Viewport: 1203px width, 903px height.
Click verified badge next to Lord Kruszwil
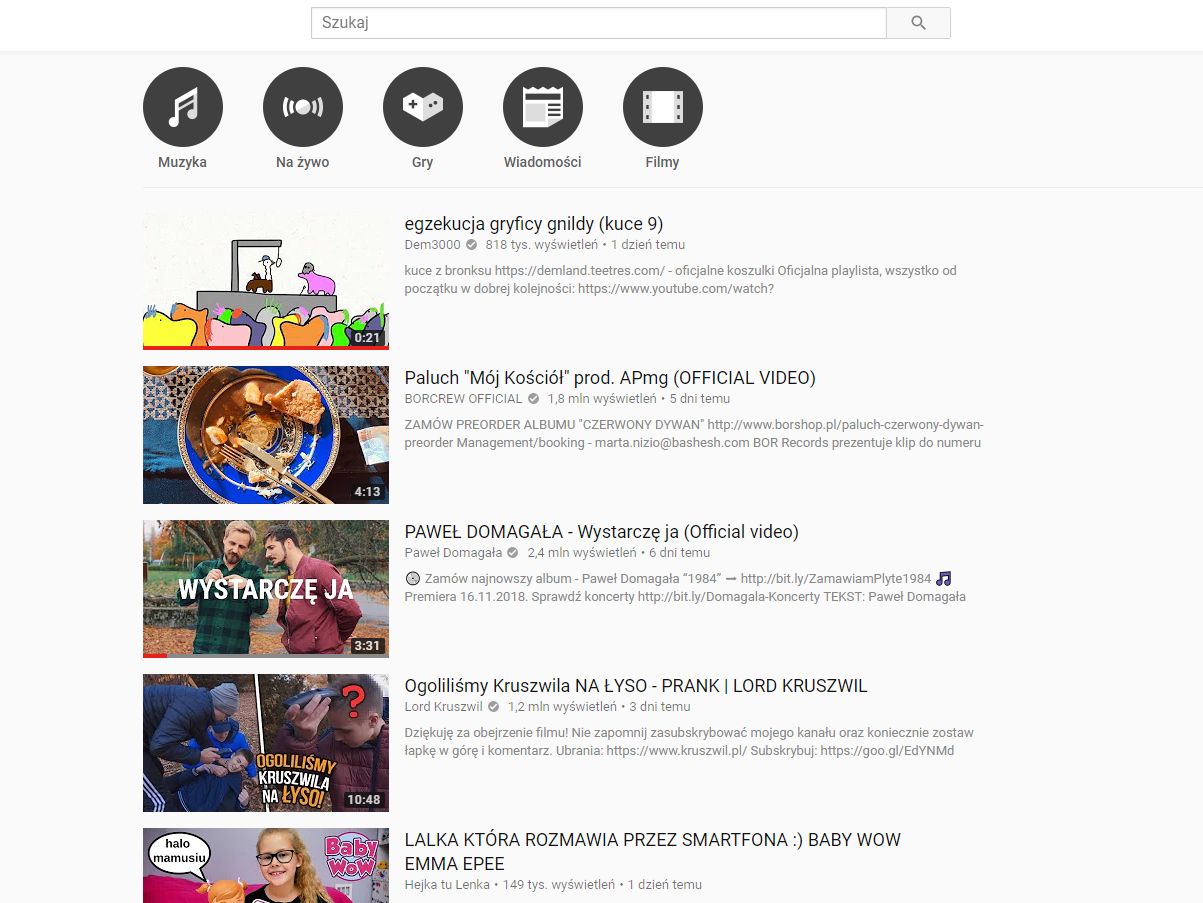(493, 707)
